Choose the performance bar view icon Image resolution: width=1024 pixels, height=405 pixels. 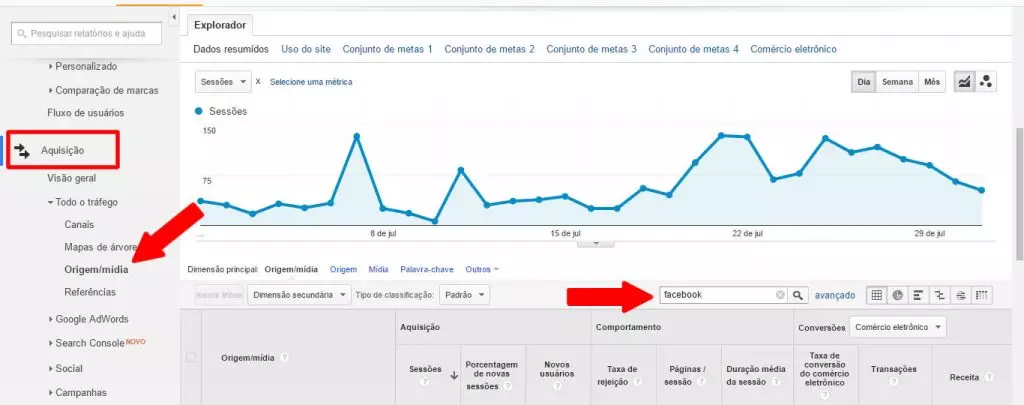[918, 295]
